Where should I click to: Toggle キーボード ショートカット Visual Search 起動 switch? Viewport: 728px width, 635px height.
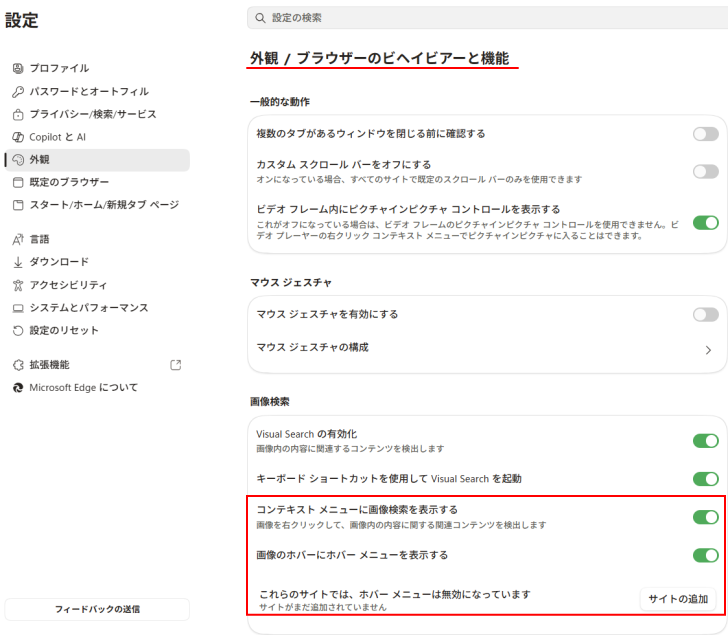pos(706,479)
